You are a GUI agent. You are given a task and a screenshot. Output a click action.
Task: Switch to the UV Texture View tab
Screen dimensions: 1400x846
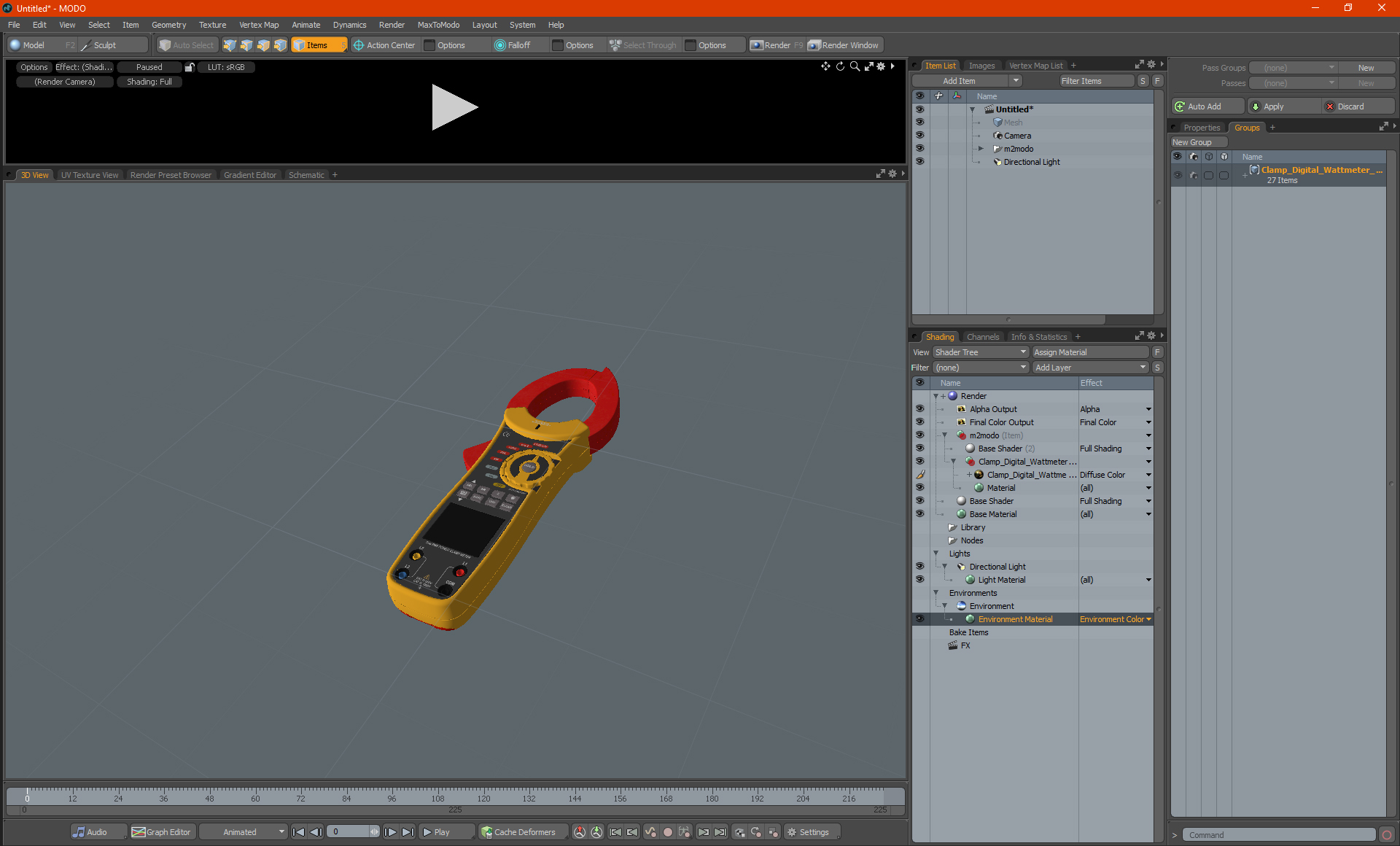[89, 175]
